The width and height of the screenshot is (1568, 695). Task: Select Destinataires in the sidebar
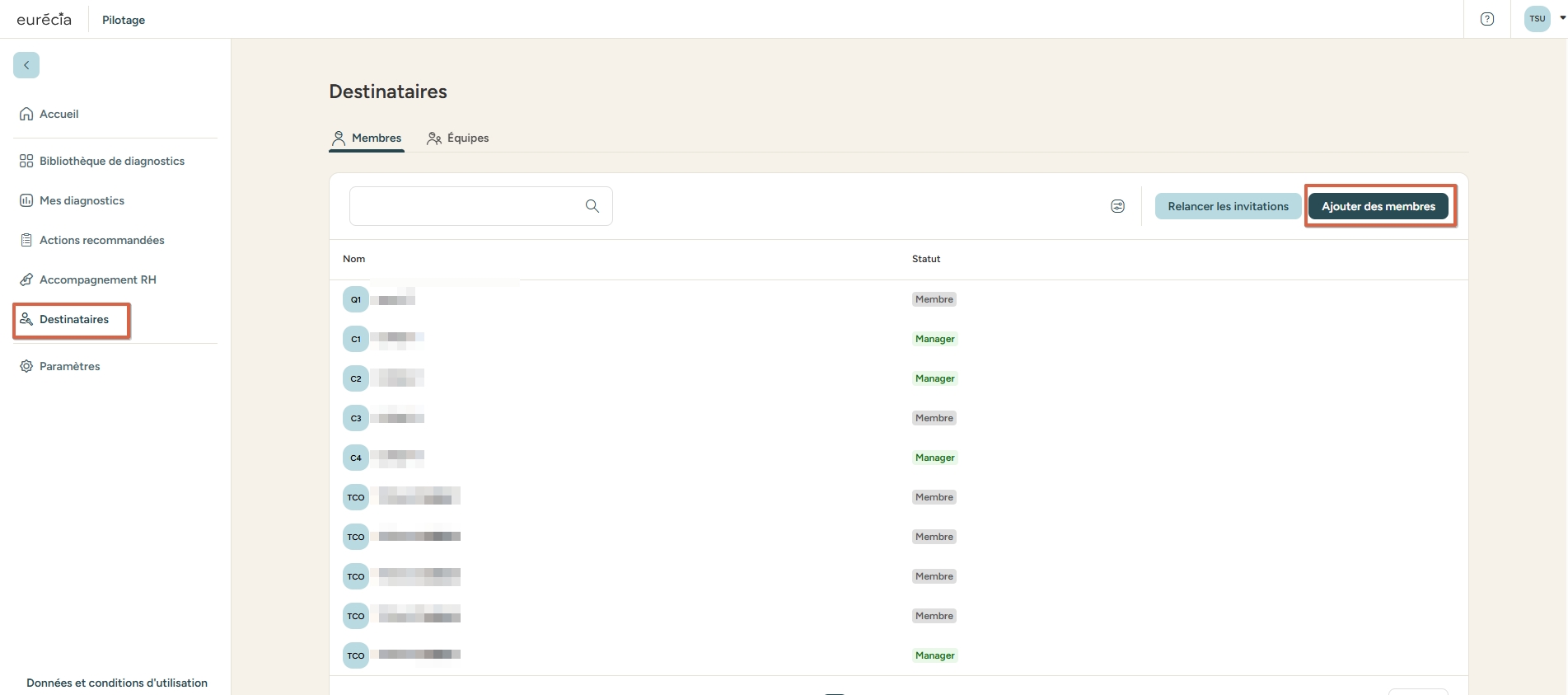[73, 319]
